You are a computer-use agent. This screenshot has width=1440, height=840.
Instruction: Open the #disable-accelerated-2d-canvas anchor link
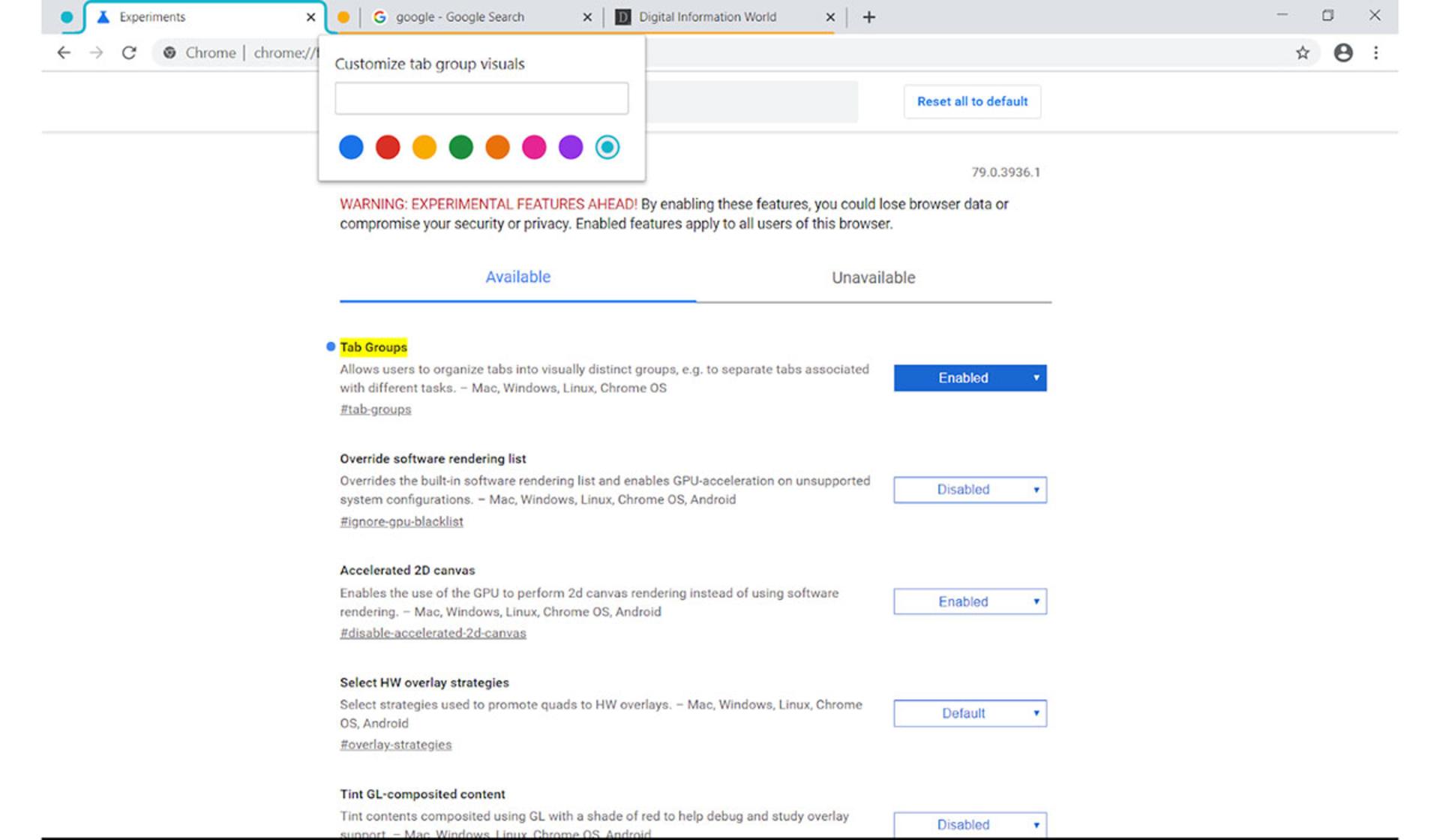(x=433, y=633)
